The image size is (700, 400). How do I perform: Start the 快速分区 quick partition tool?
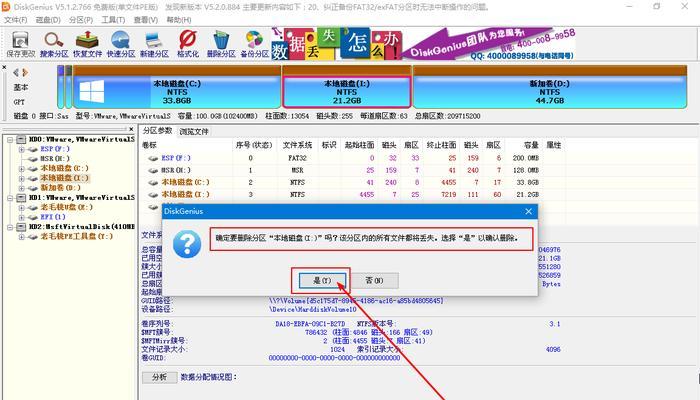point(121,44)
